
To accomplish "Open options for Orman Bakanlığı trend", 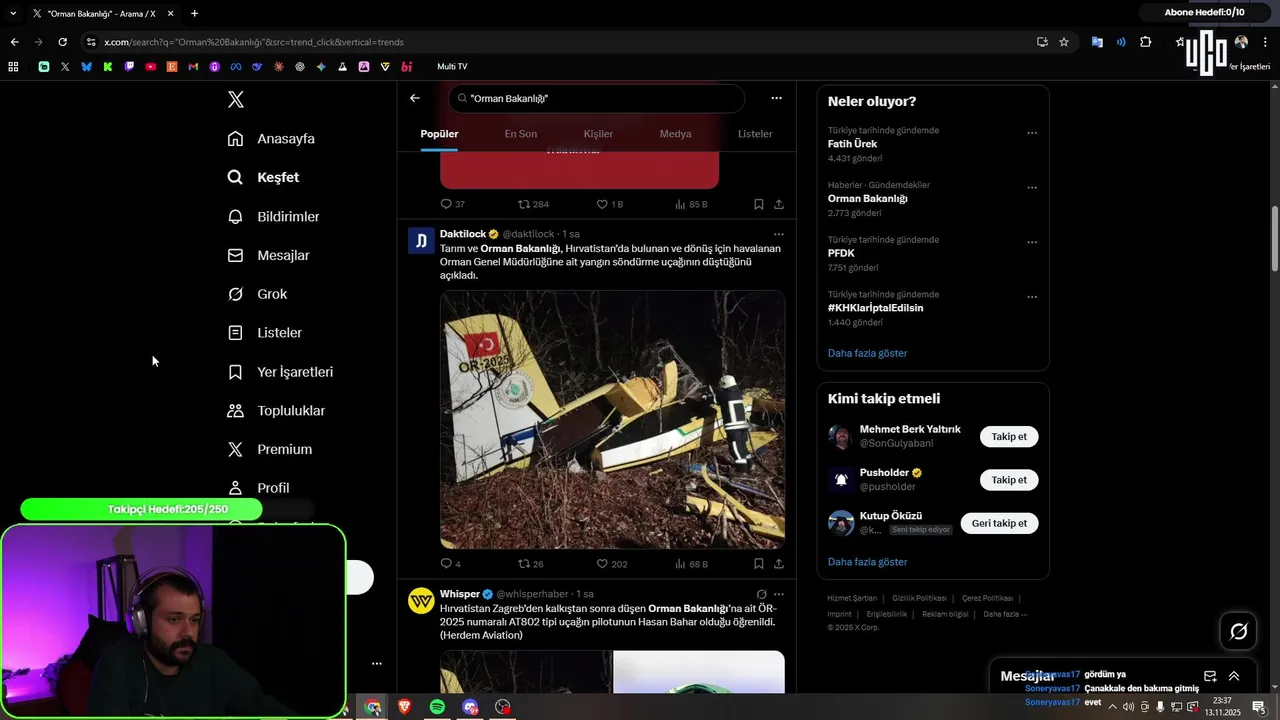I will 1032,188.
